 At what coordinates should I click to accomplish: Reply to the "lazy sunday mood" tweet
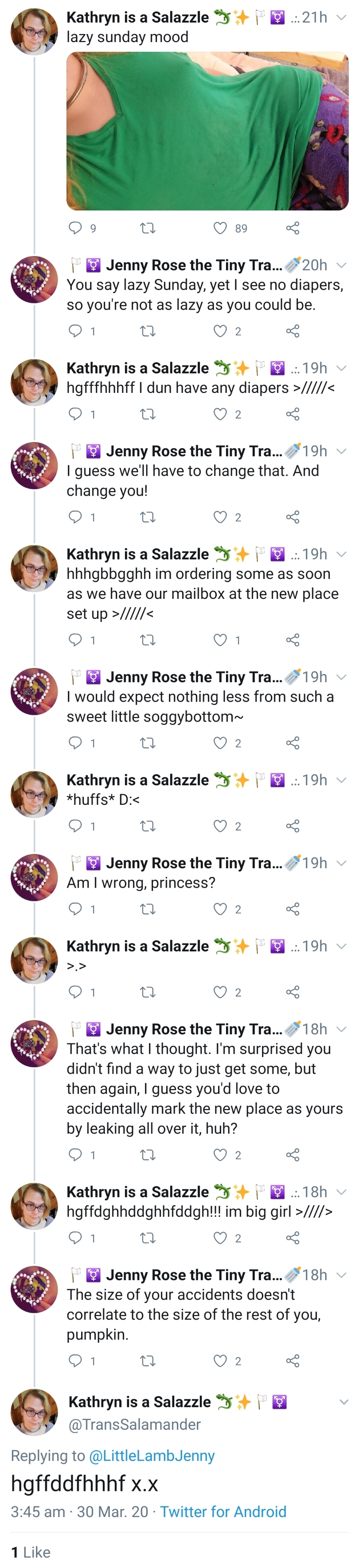75,228
